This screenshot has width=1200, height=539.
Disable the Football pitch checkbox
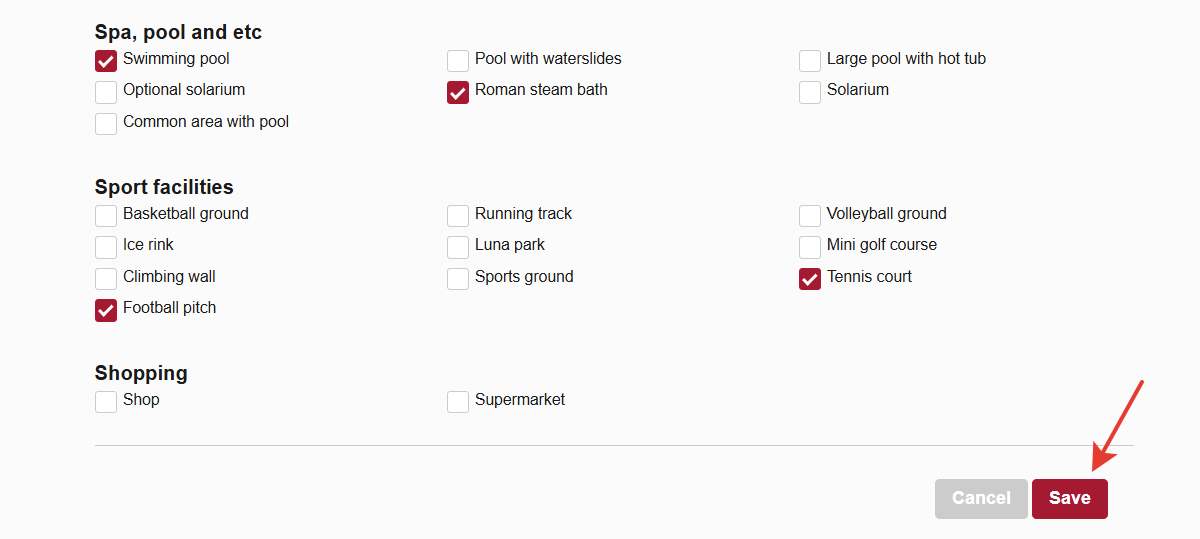pos(106,310)
